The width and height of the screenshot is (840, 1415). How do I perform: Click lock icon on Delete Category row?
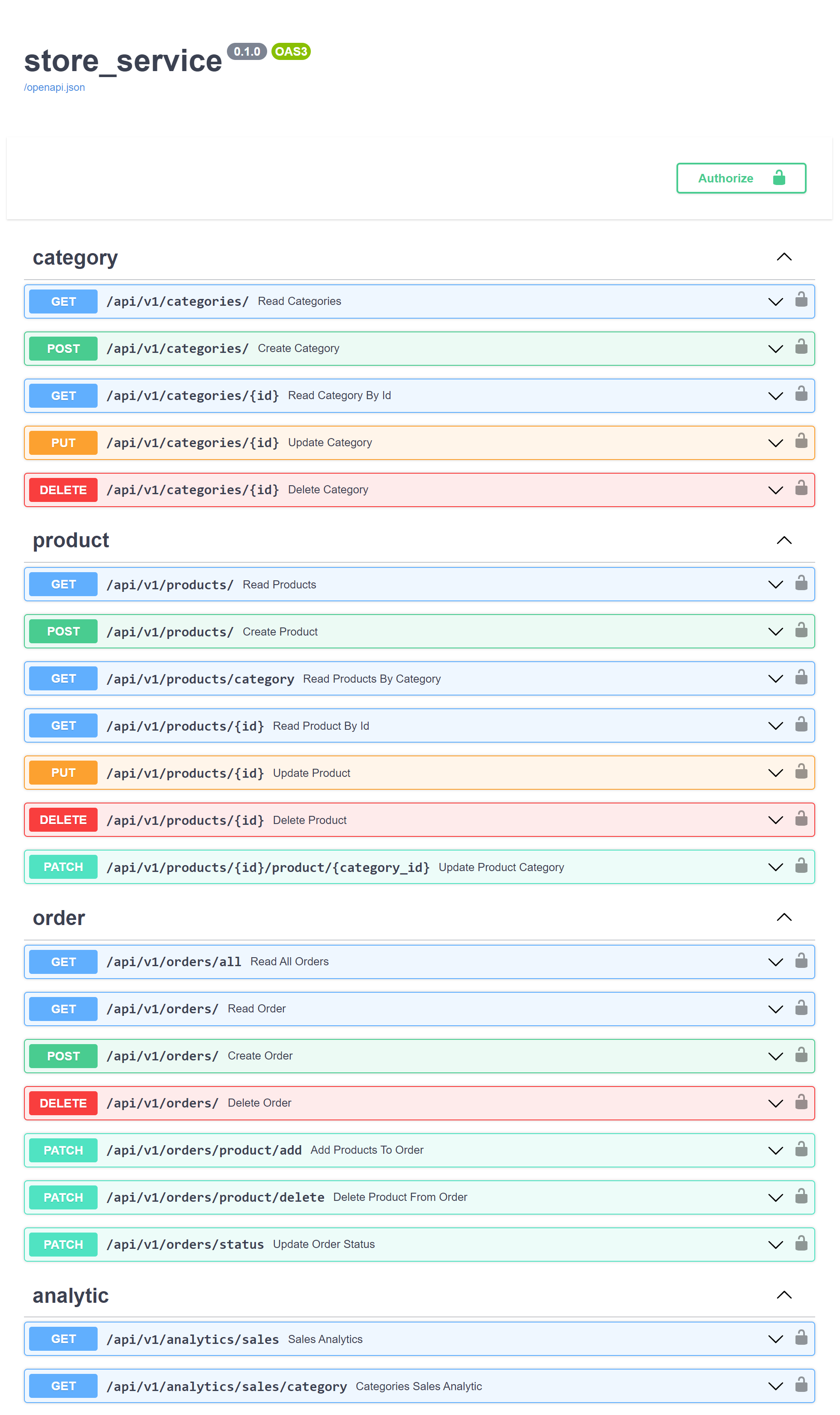click(x=801, y=488)
